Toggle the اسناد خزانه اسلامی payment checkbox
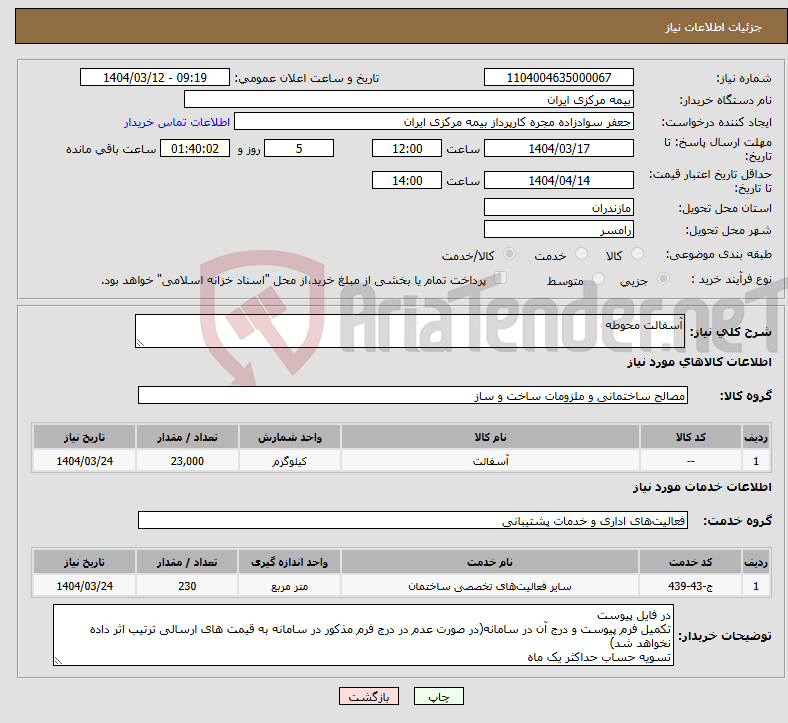 [x=501, y=278]
